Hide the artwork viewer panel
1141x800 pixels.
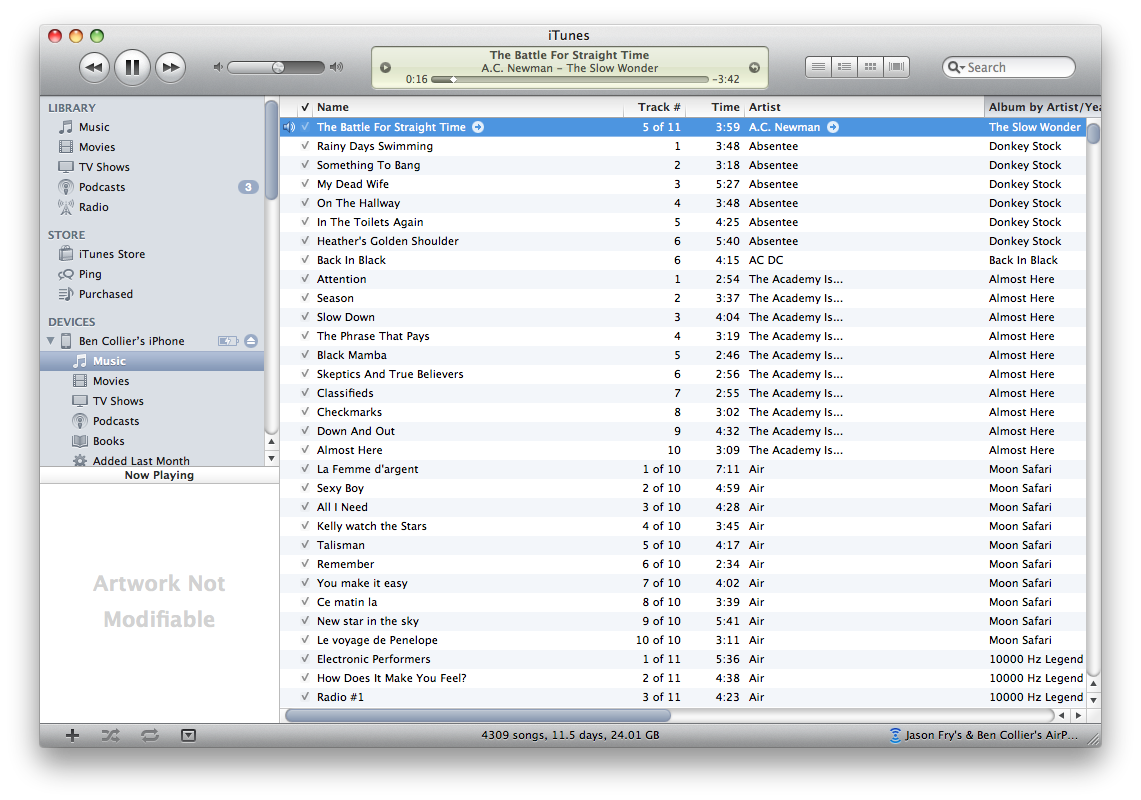click(188, 735)
